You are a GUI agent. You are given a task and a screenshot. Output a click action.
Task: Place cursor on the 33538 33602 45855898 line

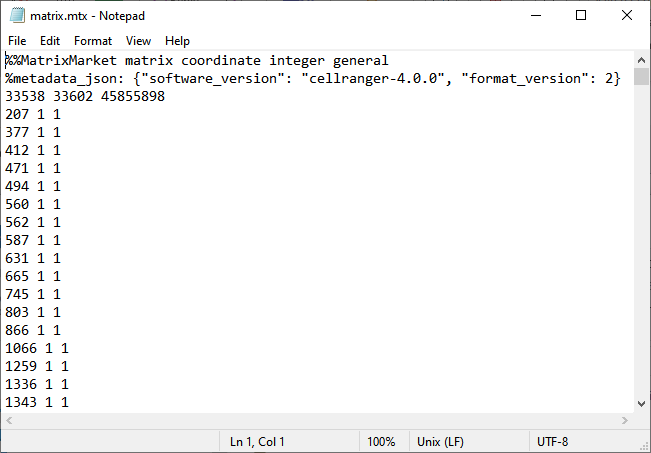85,97
